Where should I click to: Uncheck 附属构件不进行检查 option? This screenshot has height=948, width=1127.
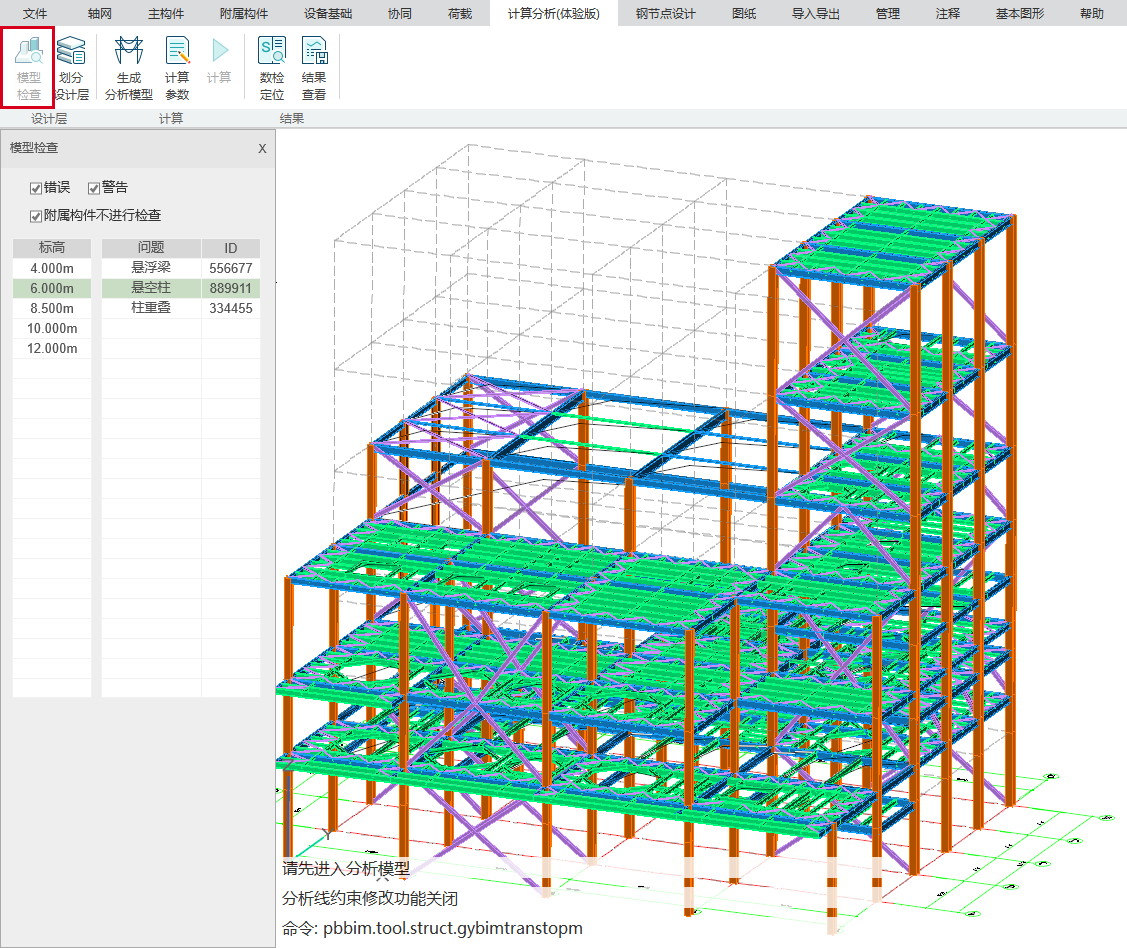(36, 216)
